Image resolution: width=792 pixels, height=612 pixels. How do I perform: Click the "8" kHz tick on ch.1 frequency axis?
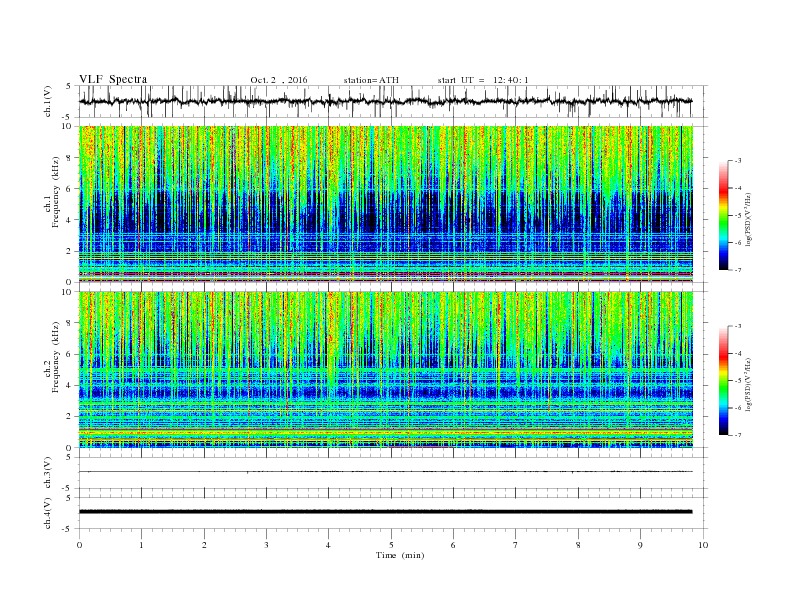click(70, 158)
